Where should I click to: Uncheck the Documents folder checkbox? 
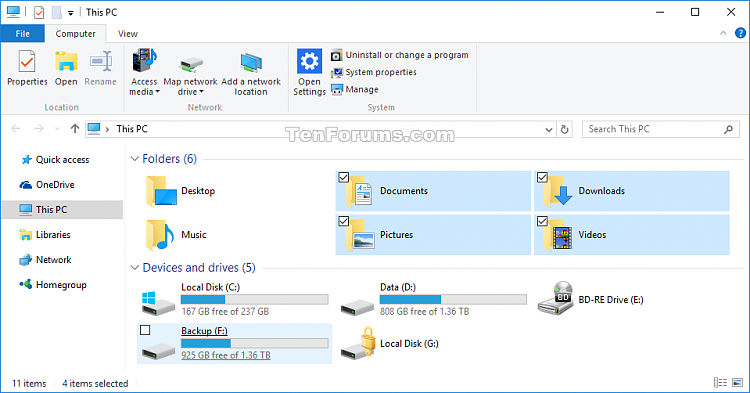point(343,177)
